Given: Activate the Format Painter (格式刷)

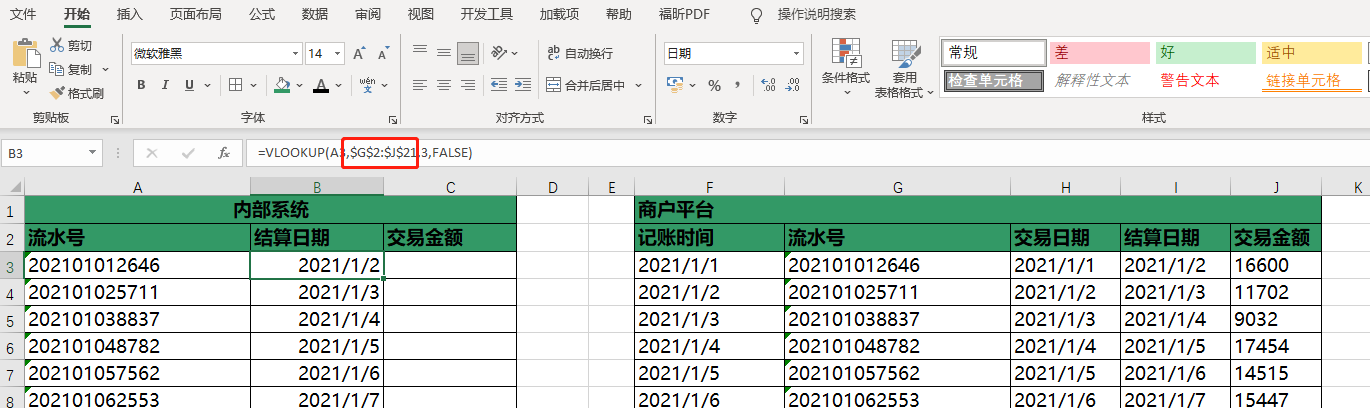Looking at the screenshot, I should click(x=77, y=93).
